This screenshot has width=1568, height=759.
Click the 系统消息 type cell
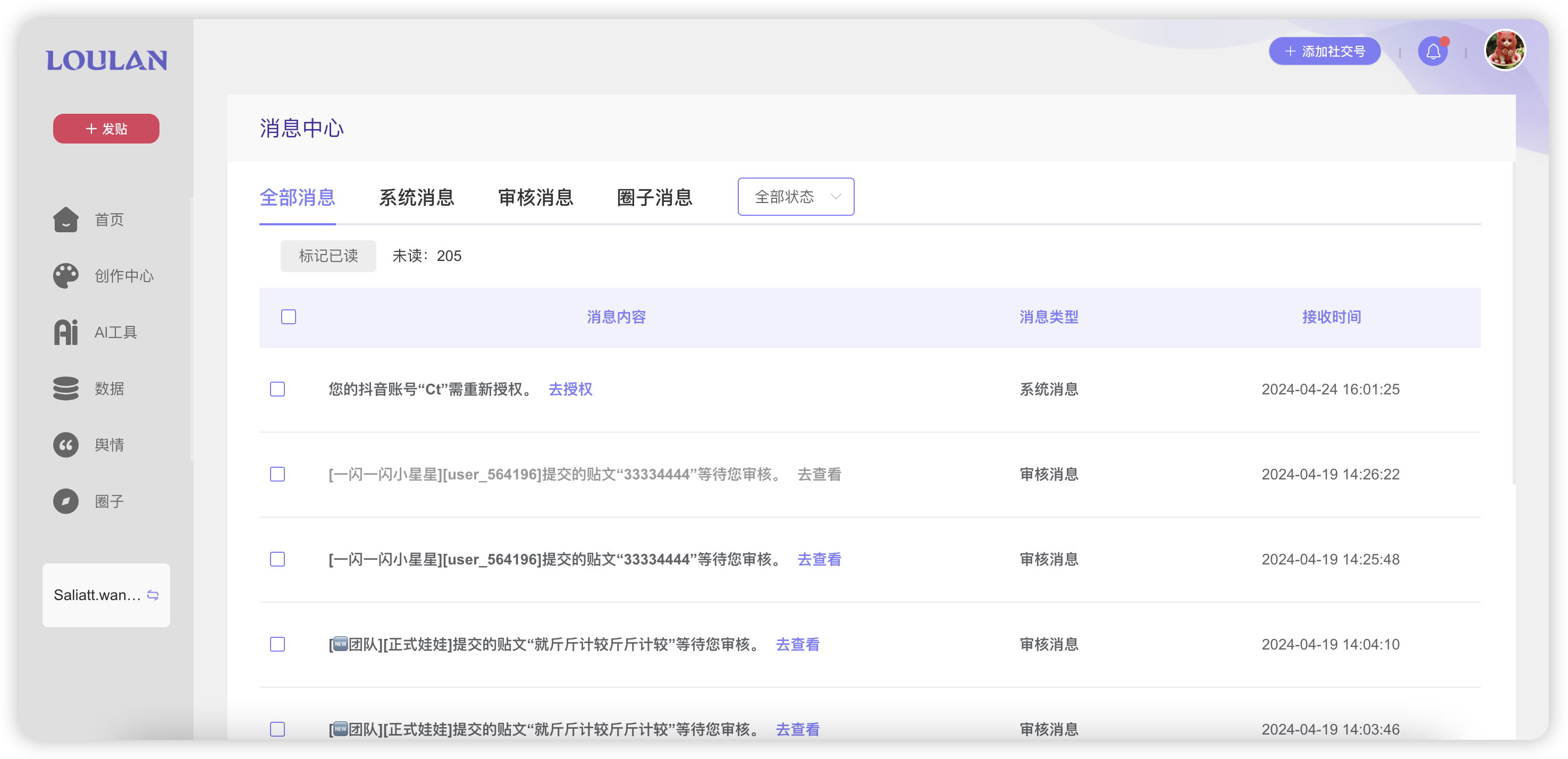(1049, 389)
